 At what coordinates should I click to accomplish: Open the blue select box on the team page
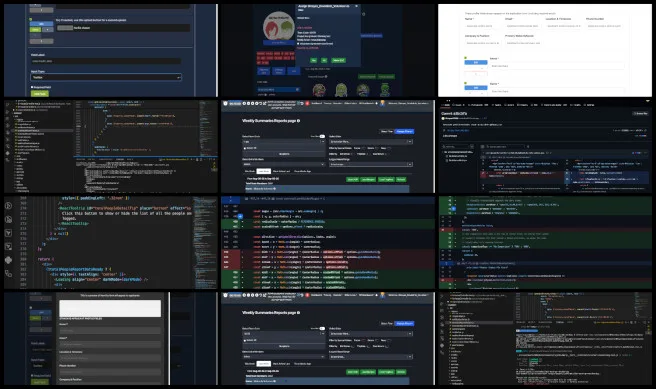[x=278, y=90]
